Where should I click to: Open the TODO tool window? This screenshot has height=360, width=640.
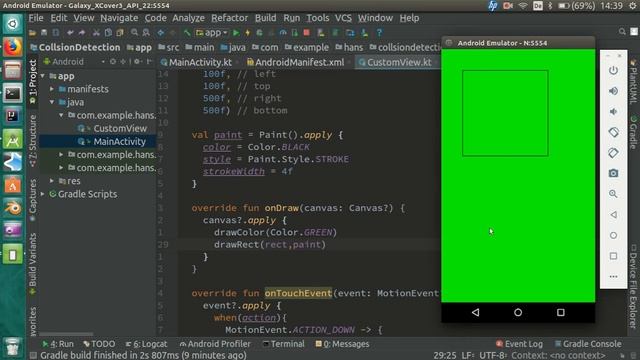[99, 344]
